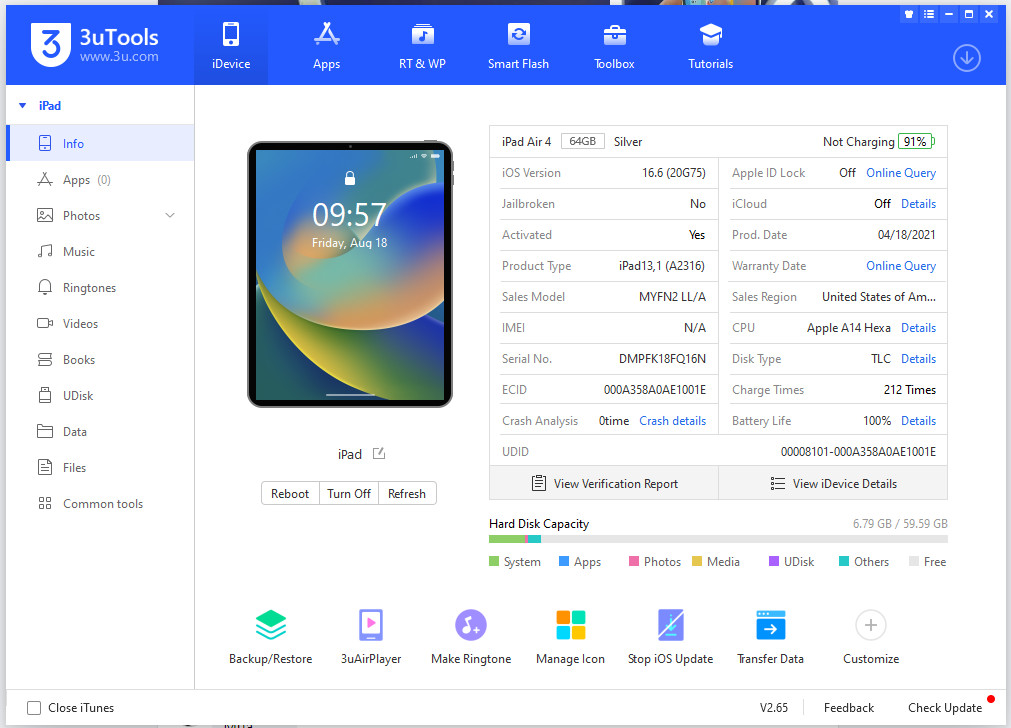Click the Feedback link
The height and width of the screenshot is (728, 1011).
849,708
